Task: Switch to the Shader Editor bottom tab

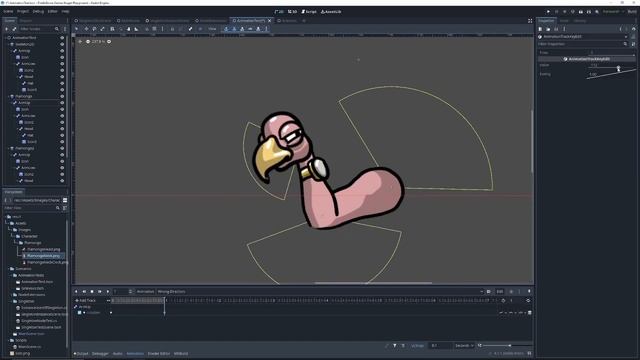Action: pos(159,354)
